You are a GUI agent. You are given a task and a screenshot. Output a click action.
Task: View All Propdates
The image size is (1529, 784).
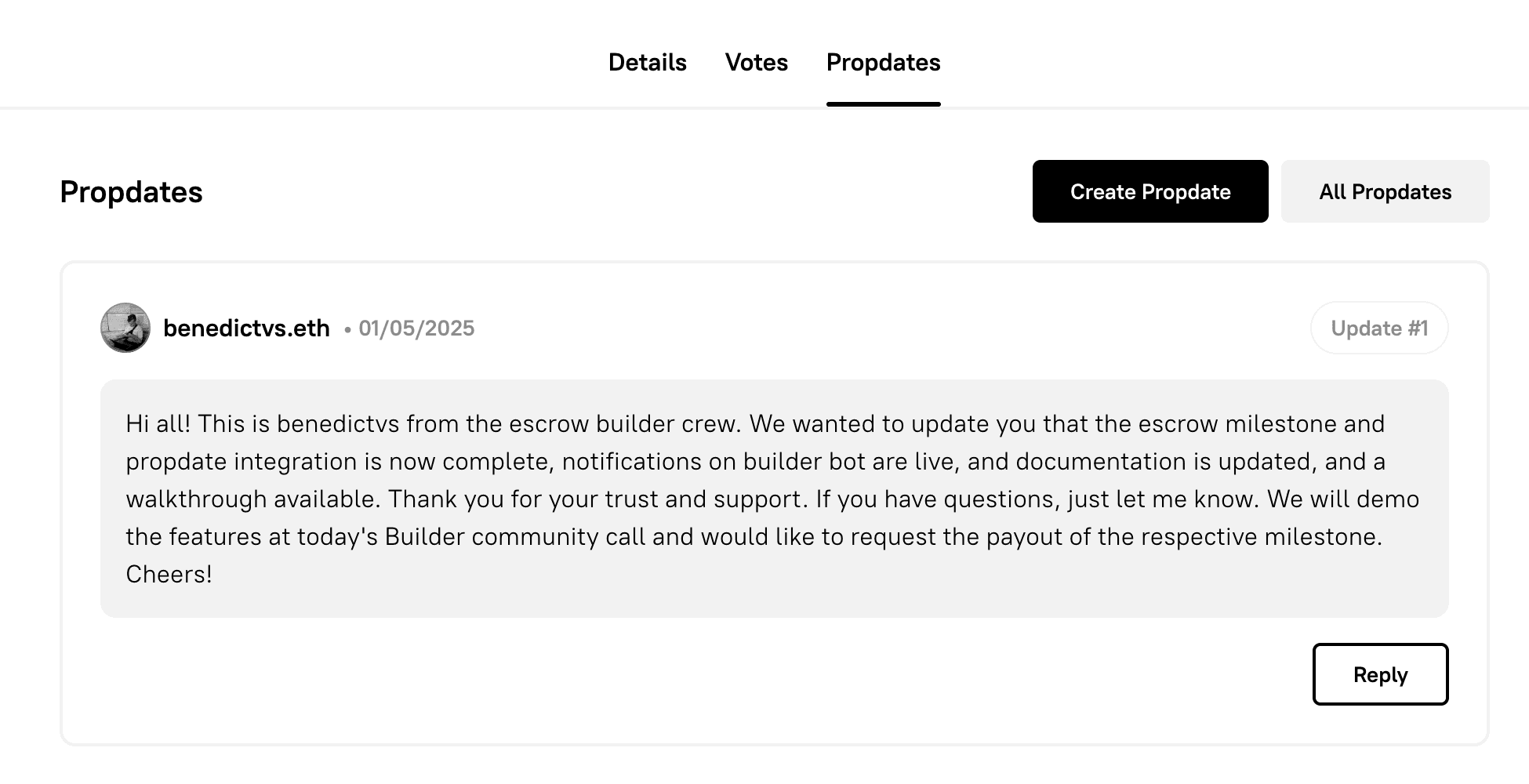tap(1386, 191)
